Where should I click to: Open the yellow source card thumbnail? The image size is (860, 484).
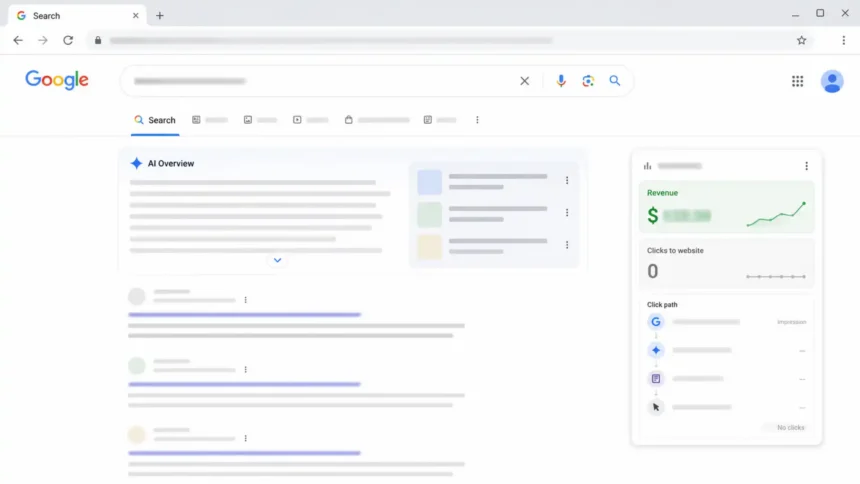(429, 247)
